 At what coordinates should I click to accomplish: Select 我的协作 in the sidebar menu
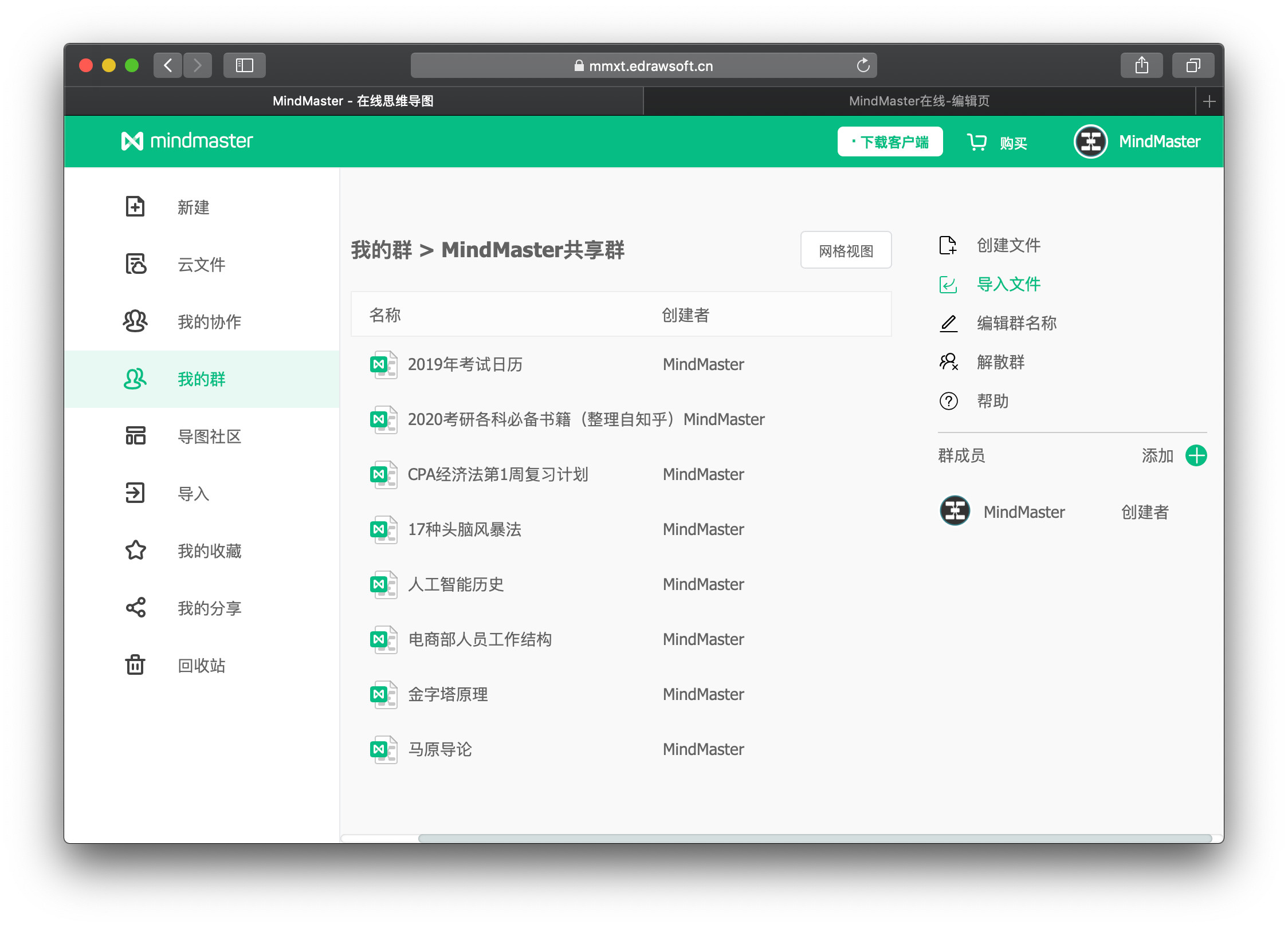click(202, 321)
